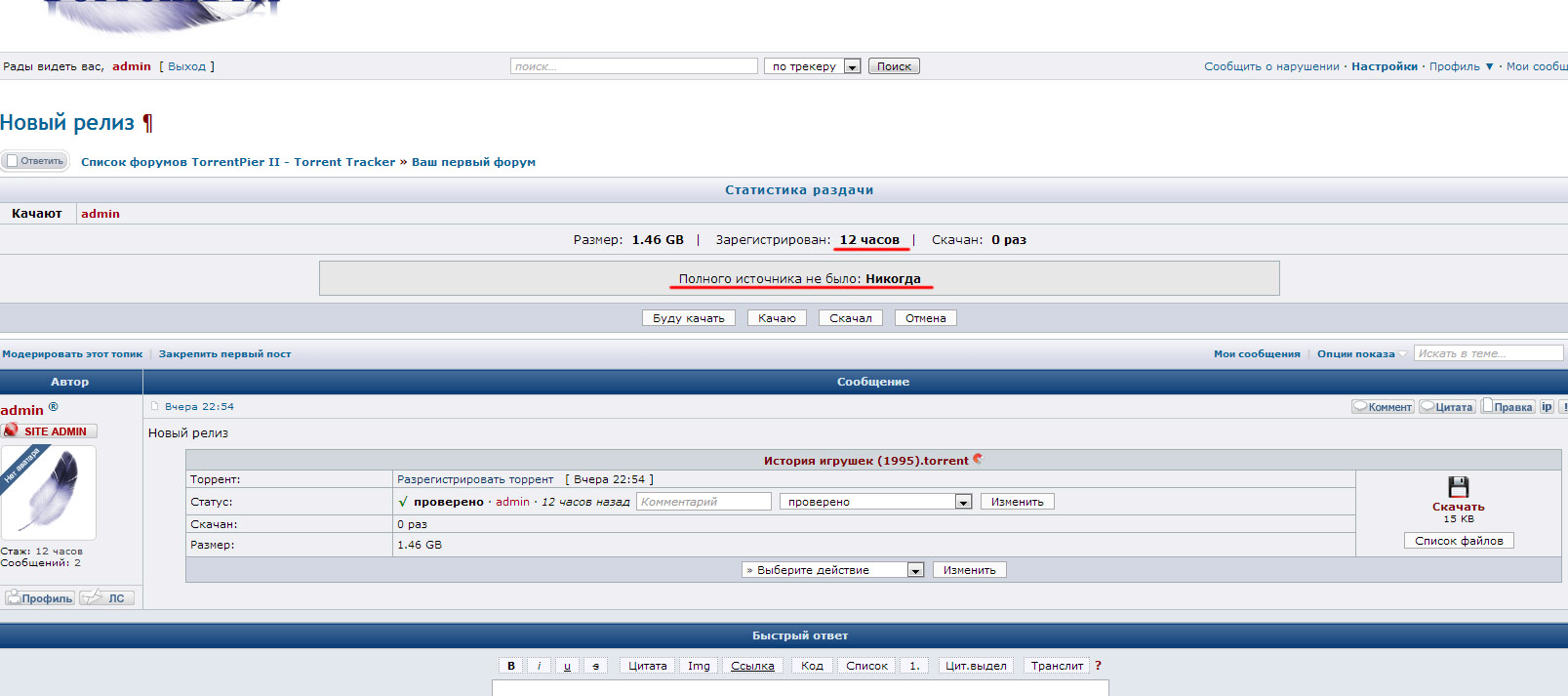Click the Список файлов button
The image size is (1568, 696).
tap(1458, 541)
